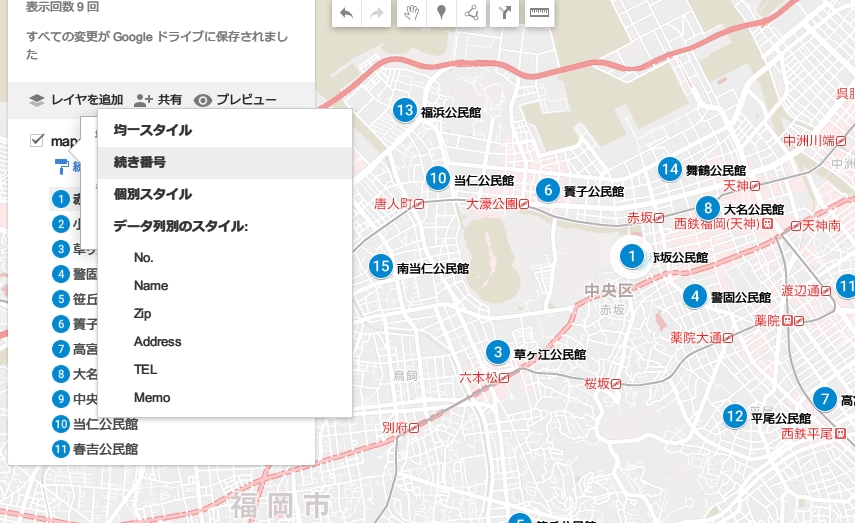Select the hand pan tool
The image size is (855, 523).
[410, 13]
